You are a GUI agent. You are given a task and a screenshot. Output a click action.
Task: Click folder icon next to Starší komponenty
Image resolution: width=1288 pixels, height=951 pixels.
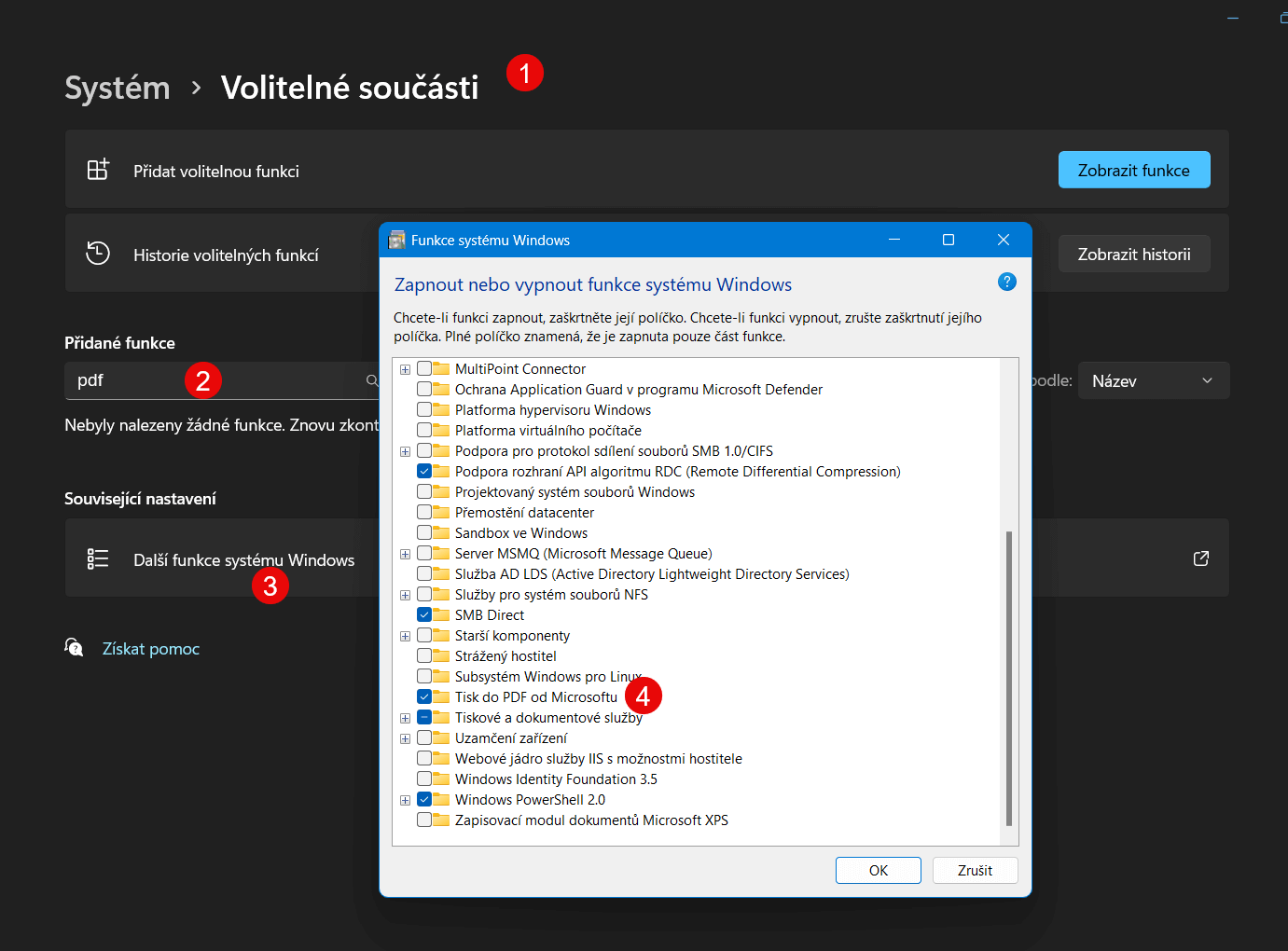coord(441,635)
